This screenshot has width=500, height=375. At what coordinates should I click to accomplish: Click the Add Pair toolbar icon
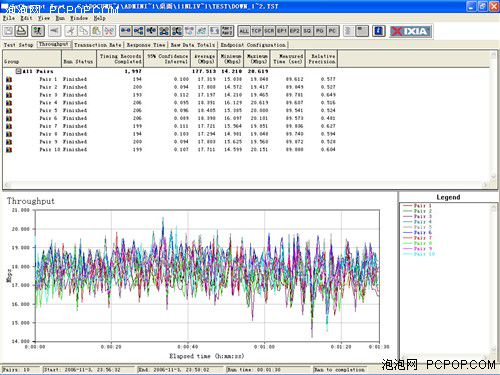(x=126, y=31)
